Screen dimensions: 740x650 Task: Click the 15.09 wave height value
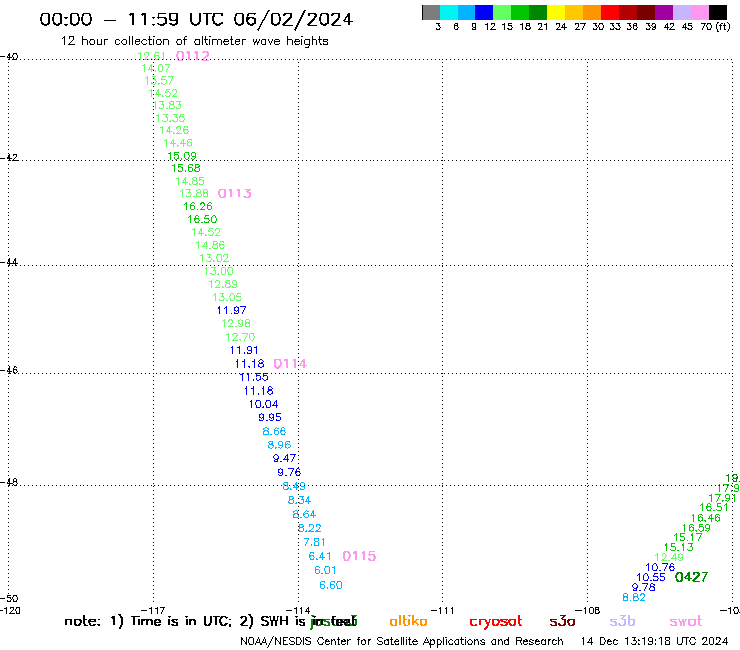182,156
